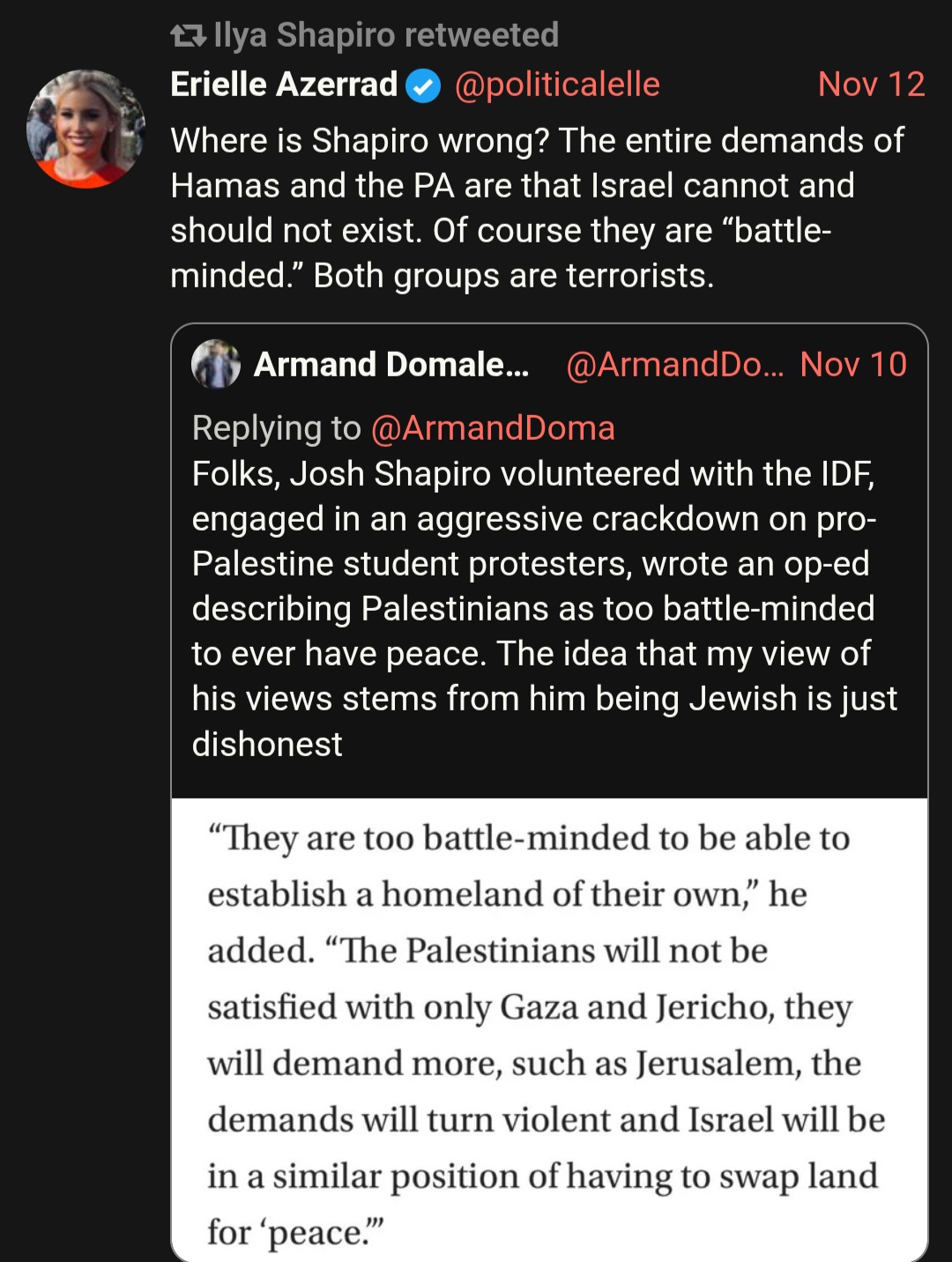Open the article quote screenshot image
This screenshot has height=1262, width=952.
coord(549,1029)
